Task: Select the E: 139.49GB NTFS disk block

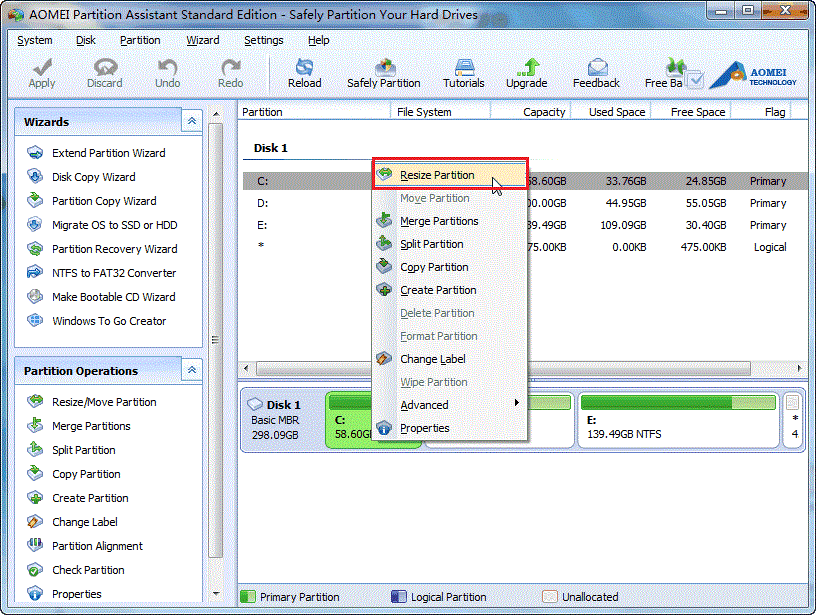Action: point(679,420)
